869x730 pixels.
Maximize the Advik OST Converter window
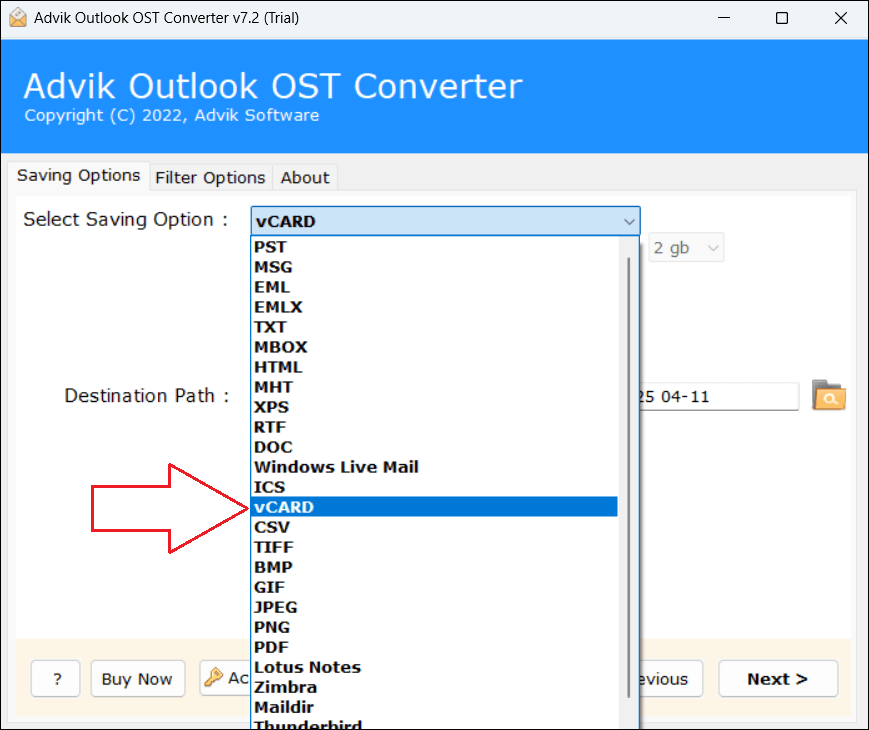click(x=781, y=18)
